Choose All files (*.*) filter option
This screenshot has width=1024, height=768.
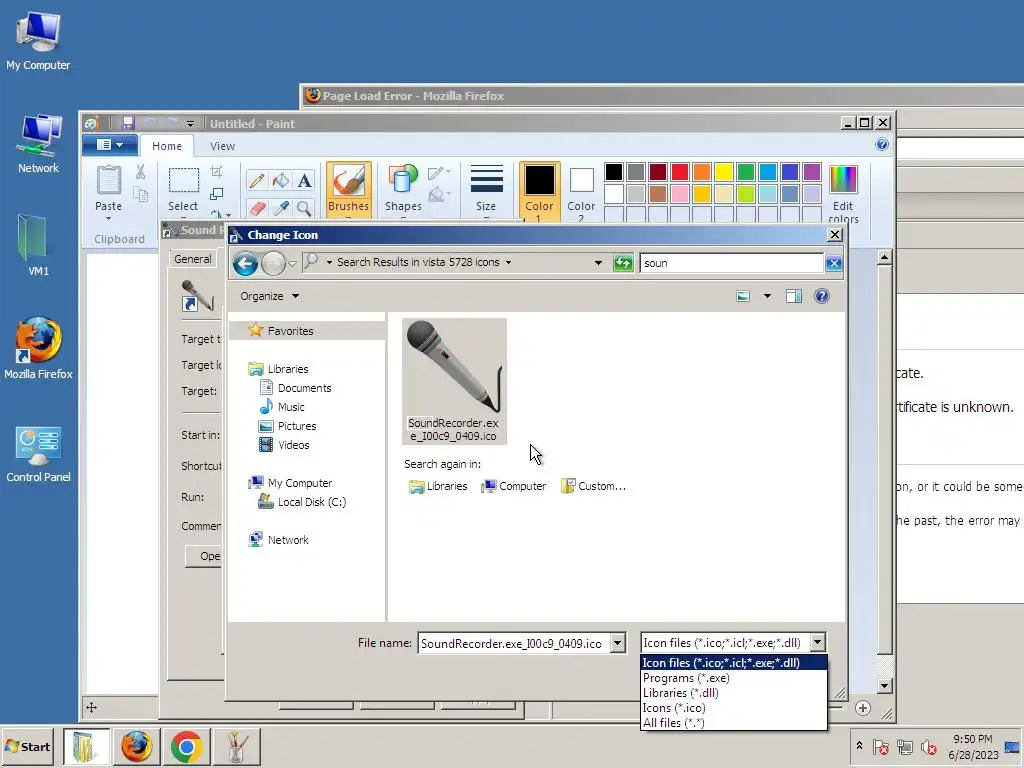tap(733, 723)
